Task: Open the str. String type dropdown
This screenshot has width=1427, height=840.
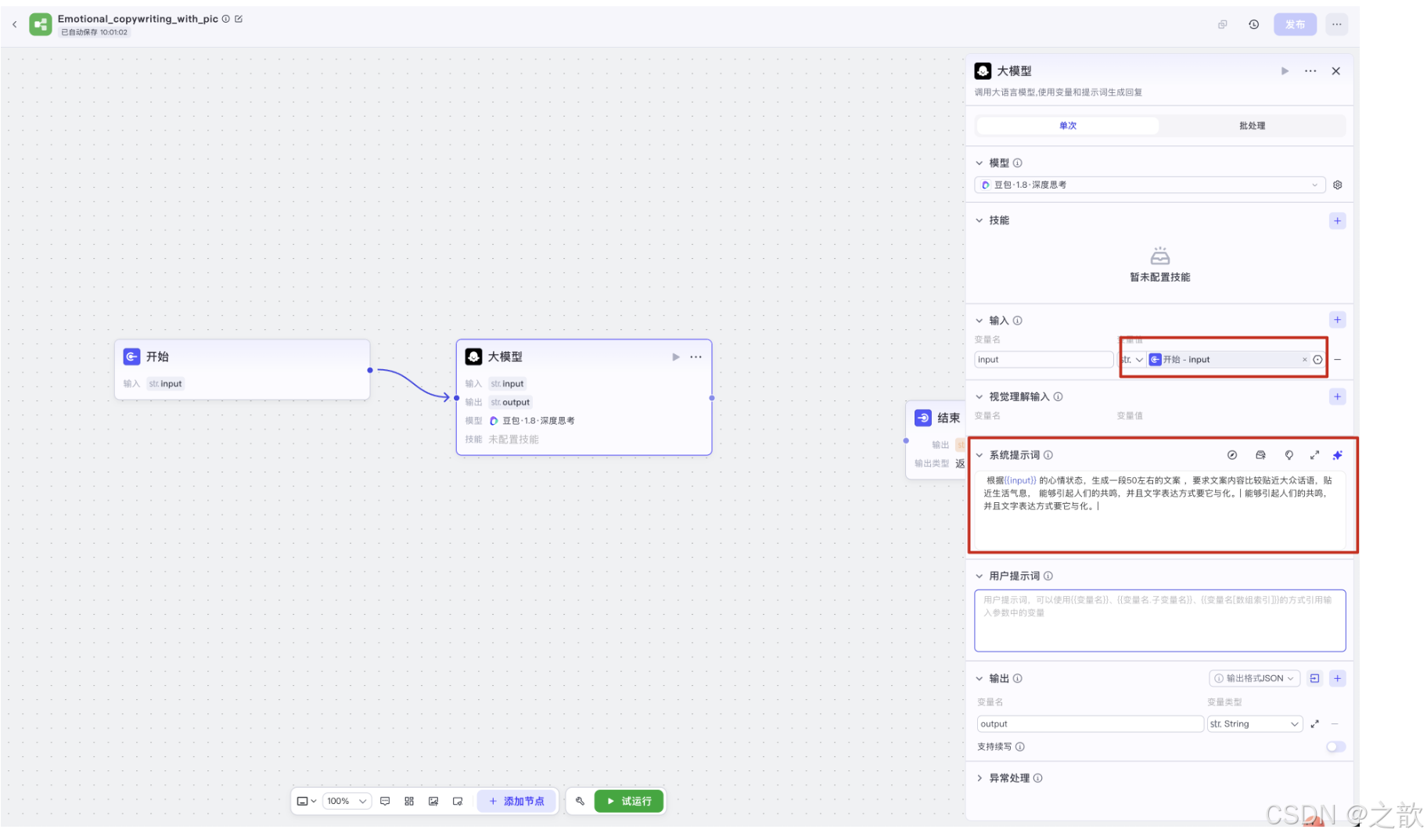Action: pos(1254,724)
